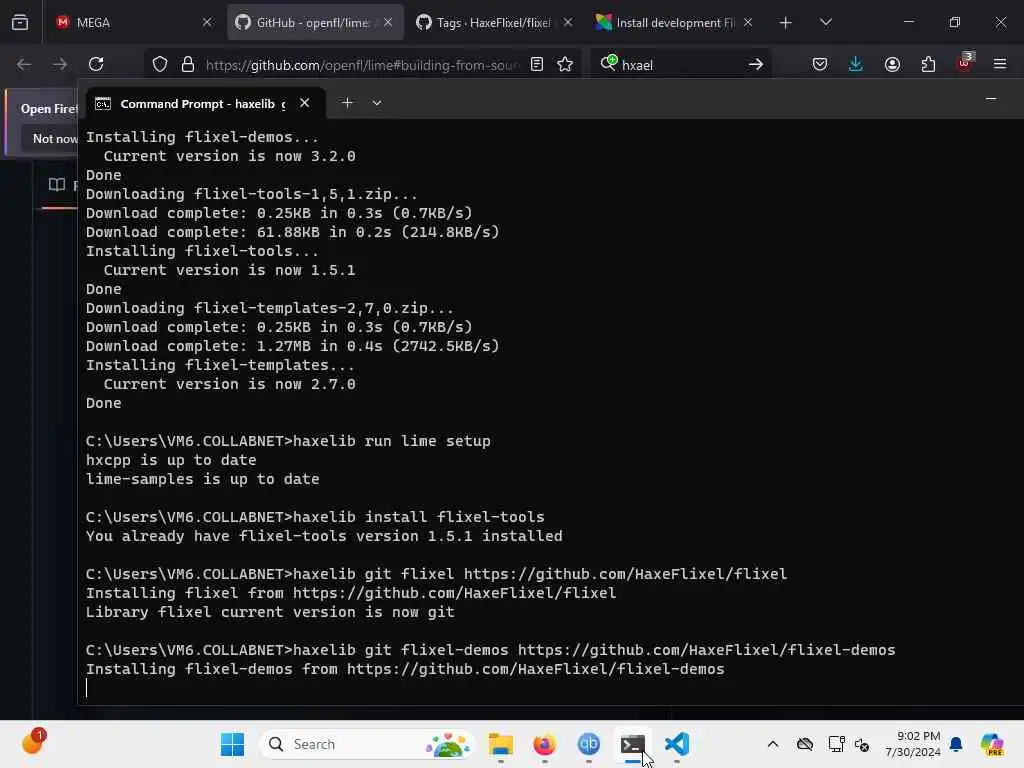The height and width of the screenshot is (768, 1024).
Task: Show hidden system tray icons
Action: [773, 744]
